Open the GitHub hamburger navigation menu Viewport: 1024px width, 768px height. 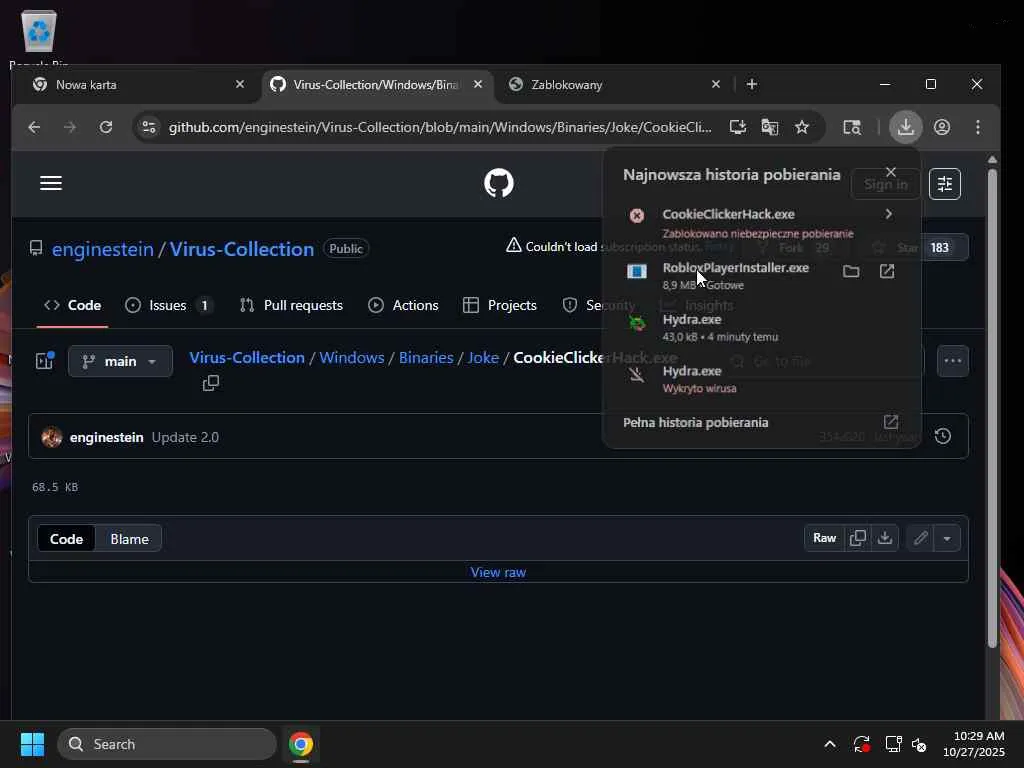(x=51, y=183)
